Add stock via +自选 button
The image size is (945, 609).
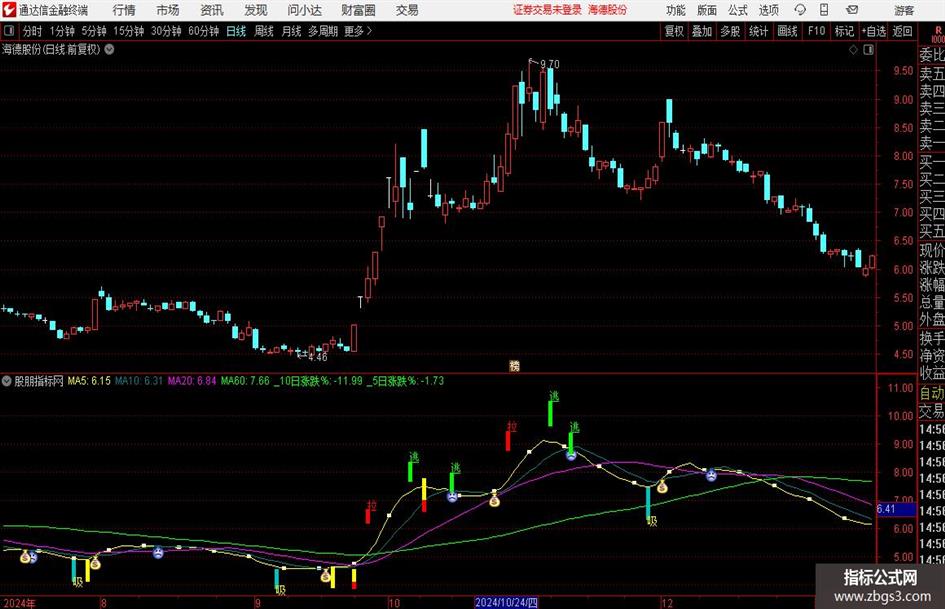[873, 31]
